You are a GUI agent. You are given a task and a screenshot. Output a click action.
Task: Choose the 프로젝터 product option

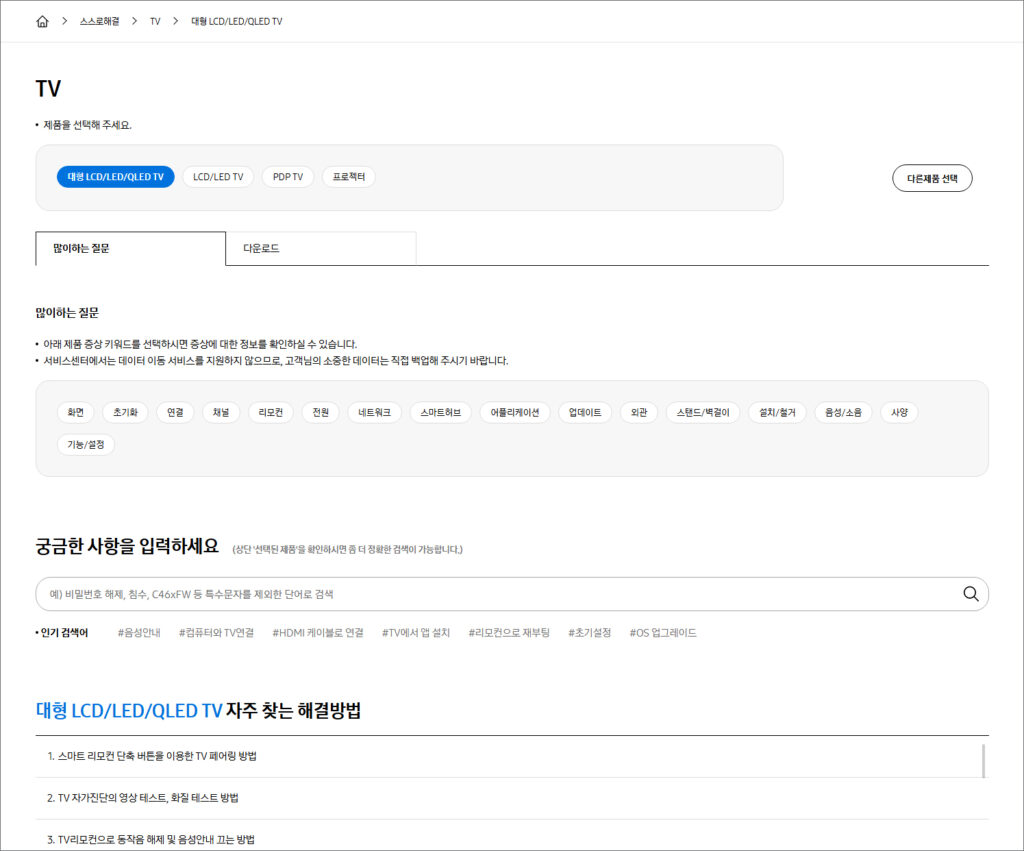348,177
